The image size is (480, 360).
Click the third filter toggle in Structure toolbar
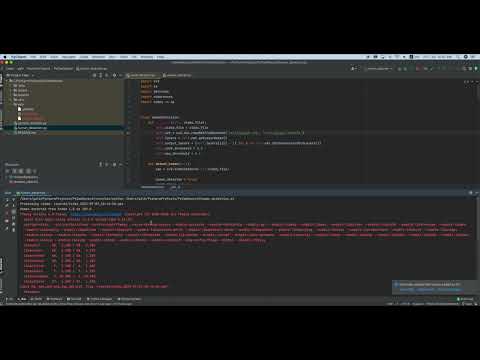(x=22, y=171)
